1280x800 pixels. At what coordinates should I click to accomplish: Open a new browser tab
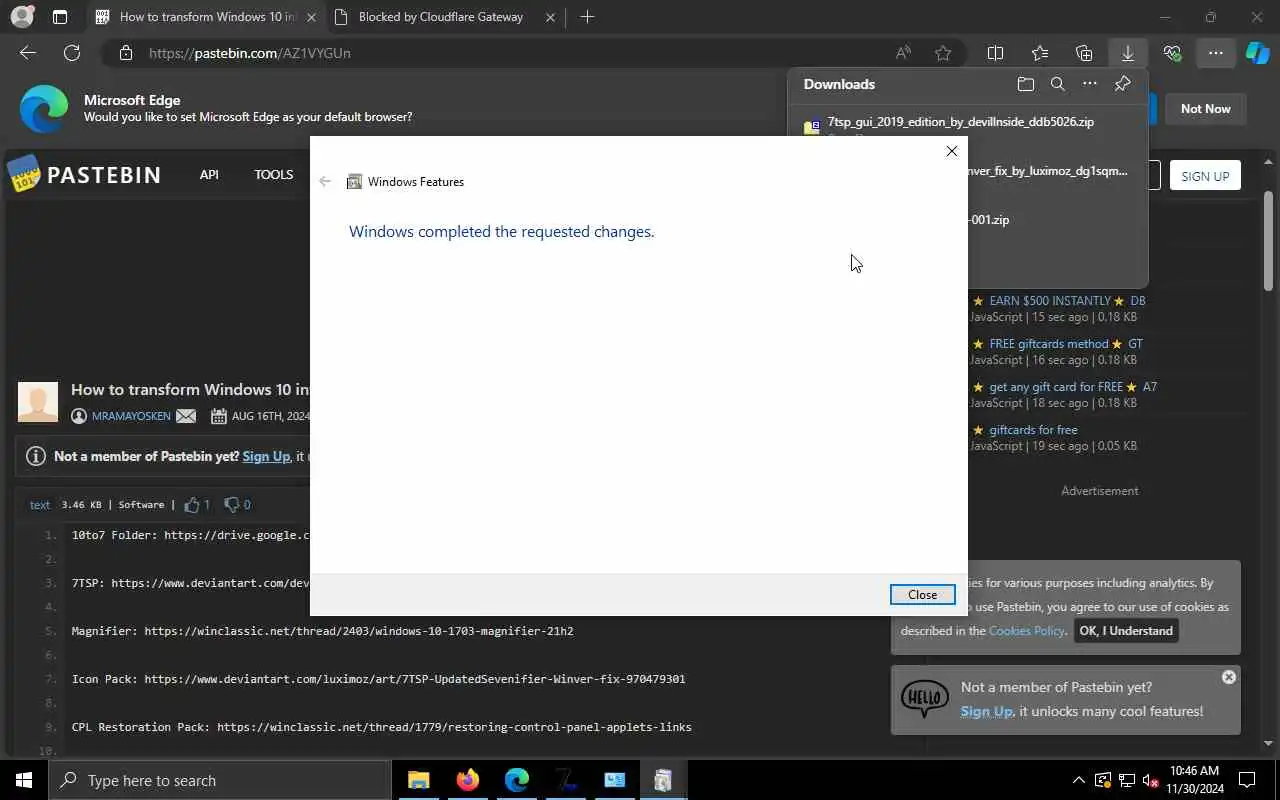coord(587,17)
